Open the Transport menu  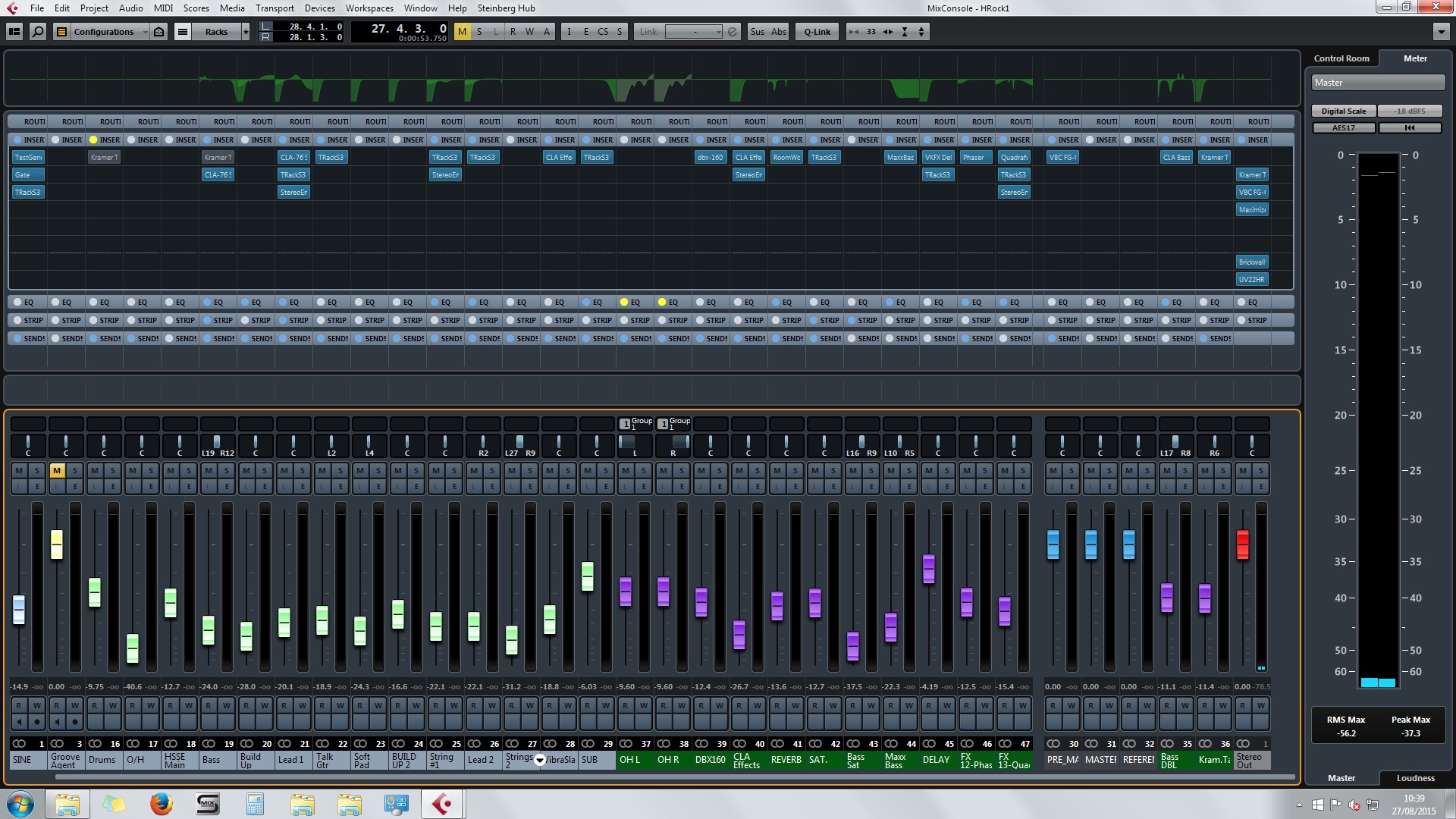(x=275, y=8)
